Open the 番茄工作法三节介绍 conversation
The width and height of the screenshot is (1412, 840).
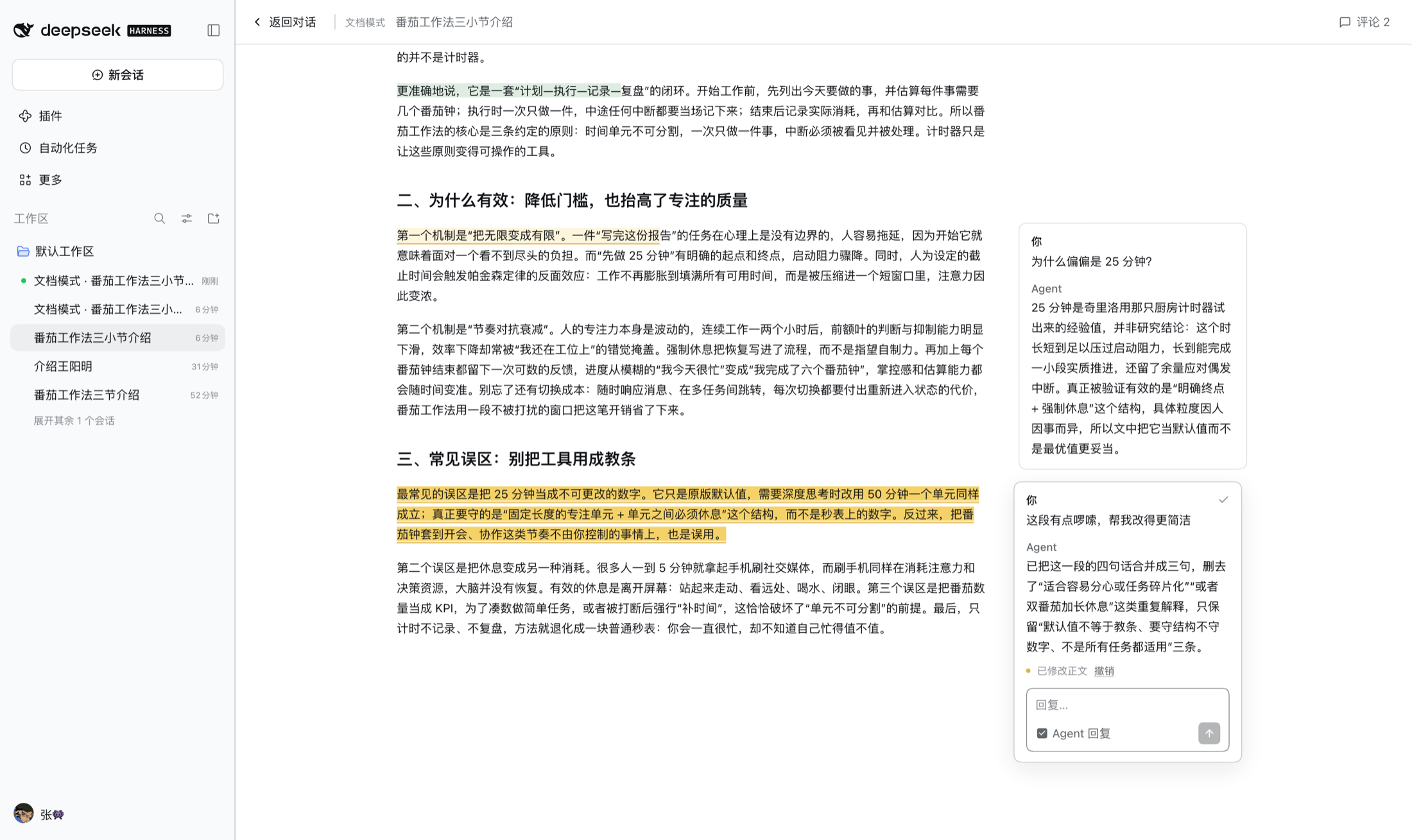[117, 395]
